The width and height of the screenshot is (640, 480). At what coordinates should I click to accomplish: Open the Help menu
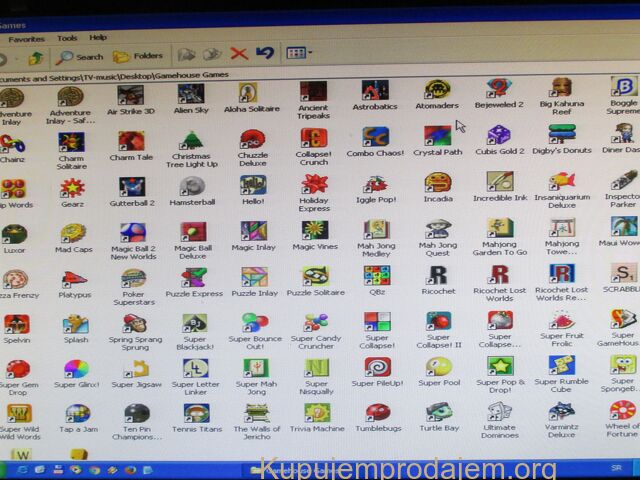[98, 38]
